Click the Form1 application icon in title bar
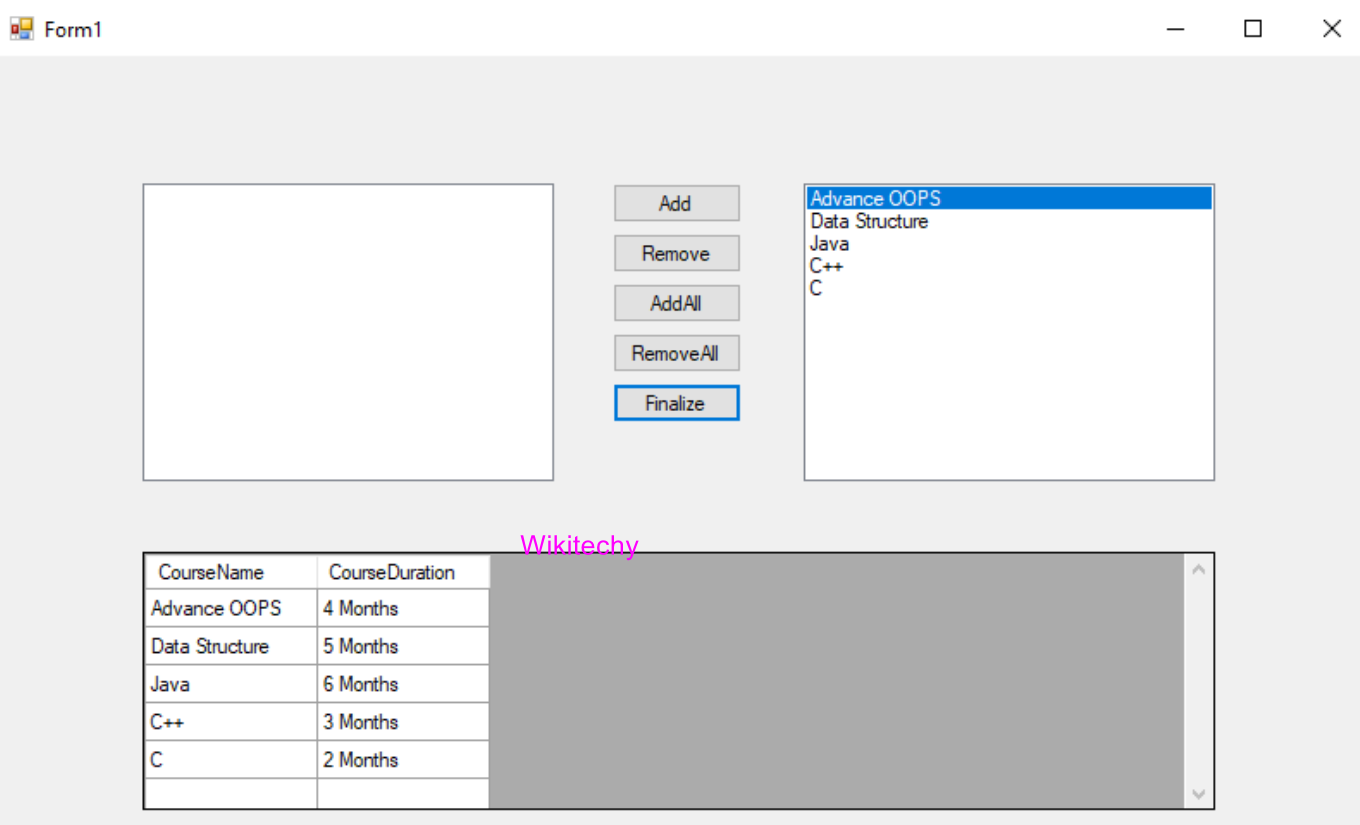Image resolution: width=1360 pixels, height=825 pixels. pyautogui.click(x=21, y=29)
